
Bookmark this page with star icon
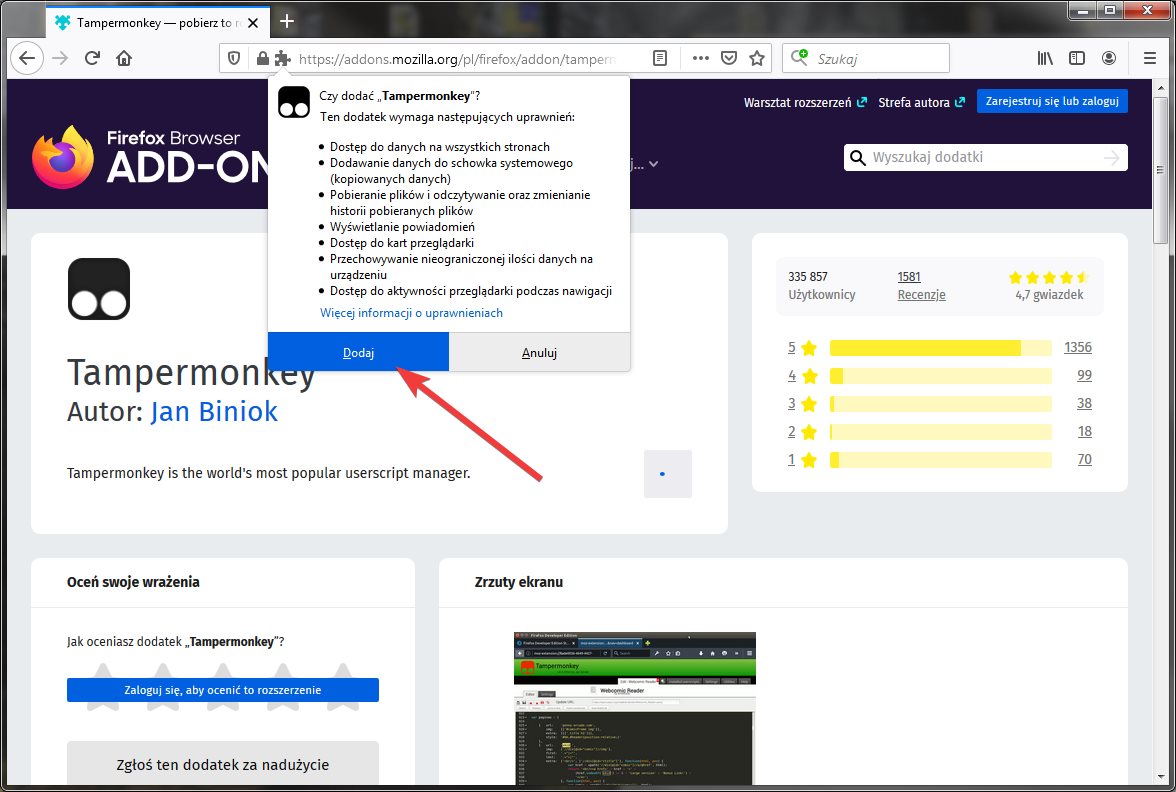point(757,58)
